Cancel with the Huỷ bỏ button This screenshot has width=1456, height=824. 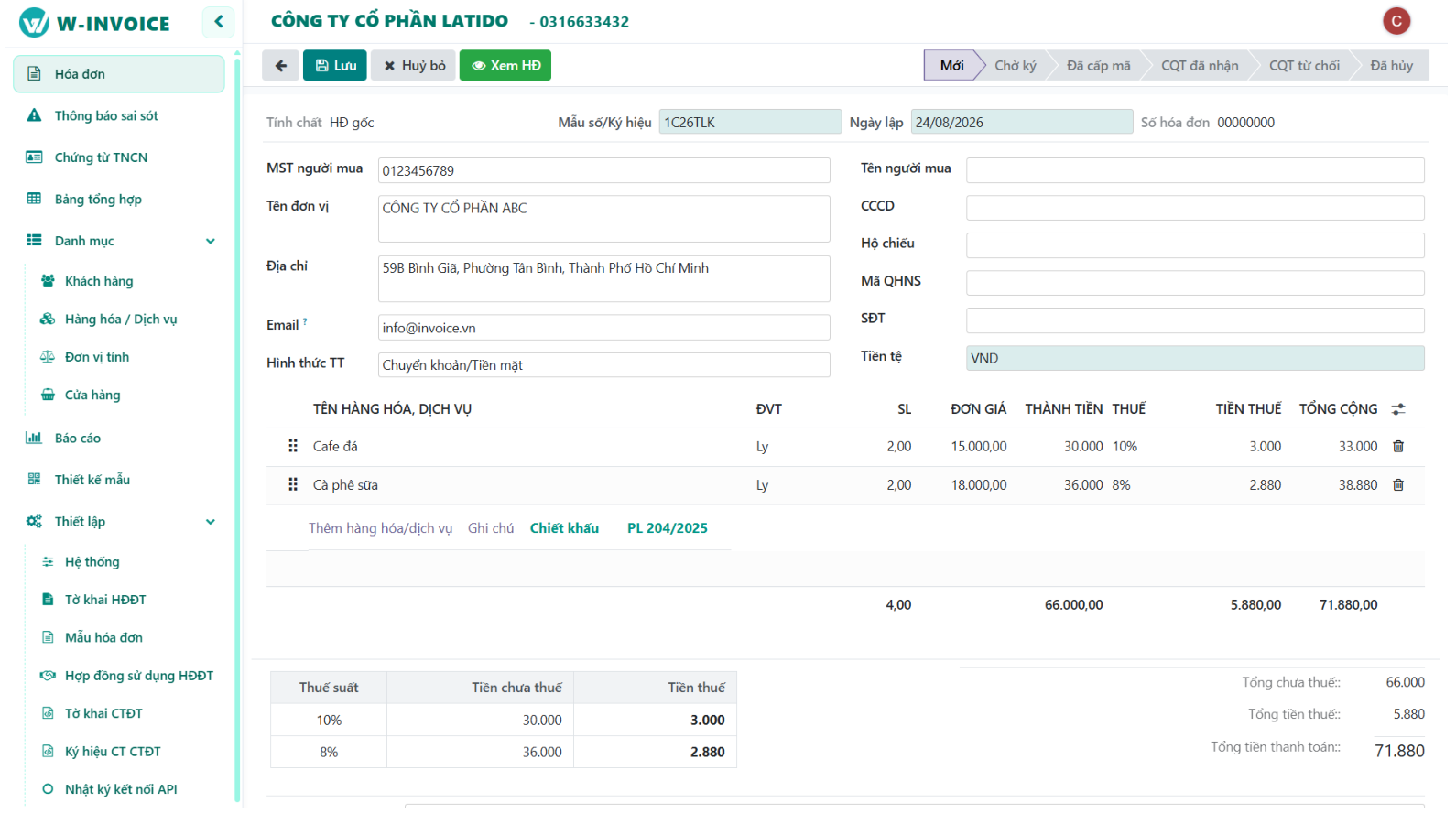[x=414, y=65]
